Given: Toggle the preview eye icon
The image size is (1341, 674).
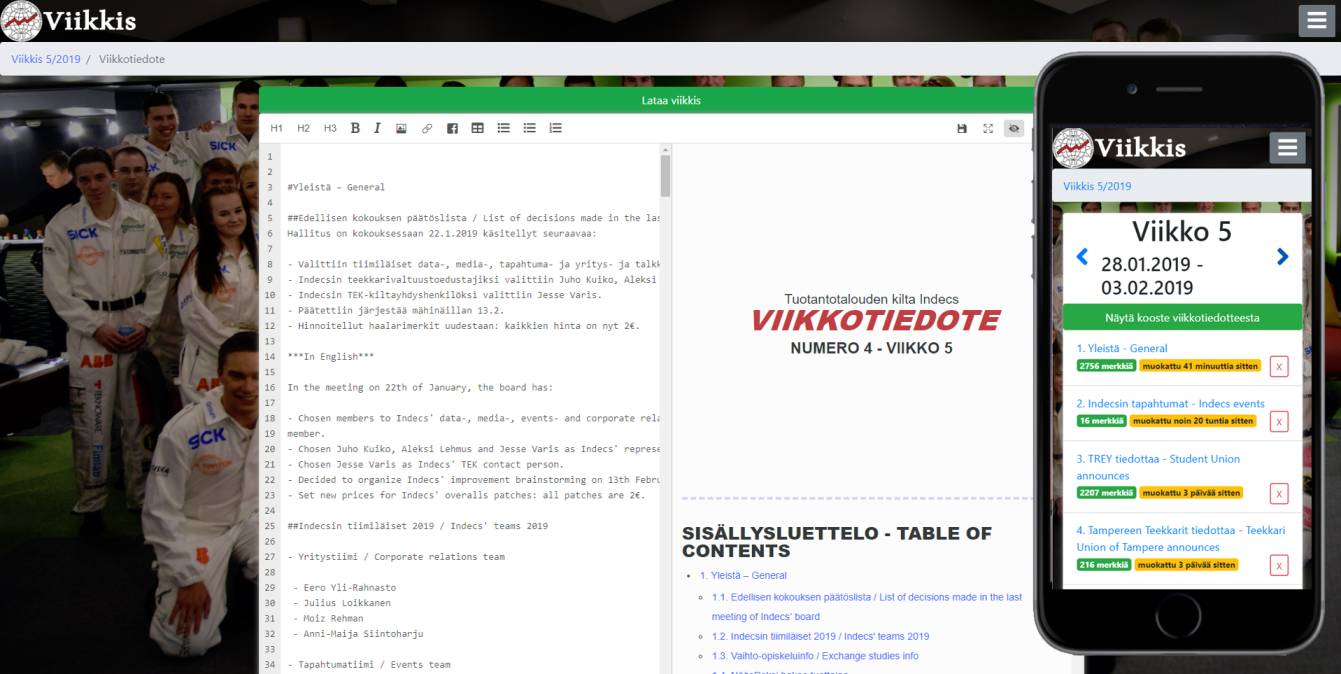Looking at the screenshot, I should (x=1014, y=128).
